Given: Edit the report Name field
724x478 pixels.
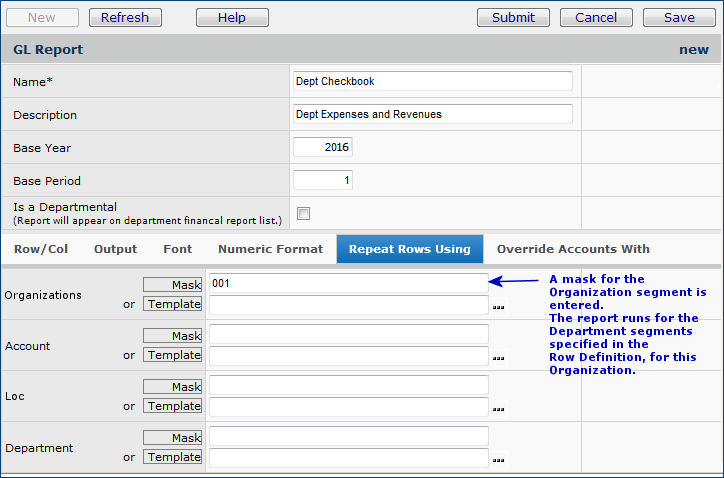Looking at the screenshot, I should 432,81.
